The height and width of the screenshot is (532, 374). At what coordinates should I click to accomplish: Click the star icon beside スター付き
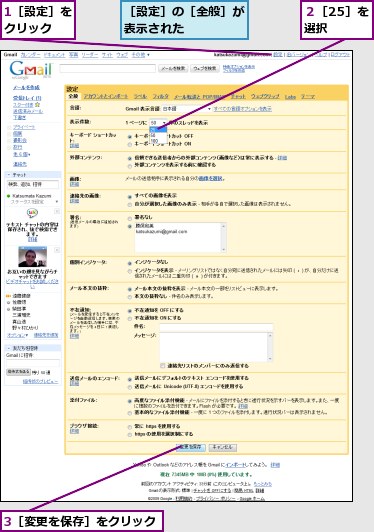point(37,104)
